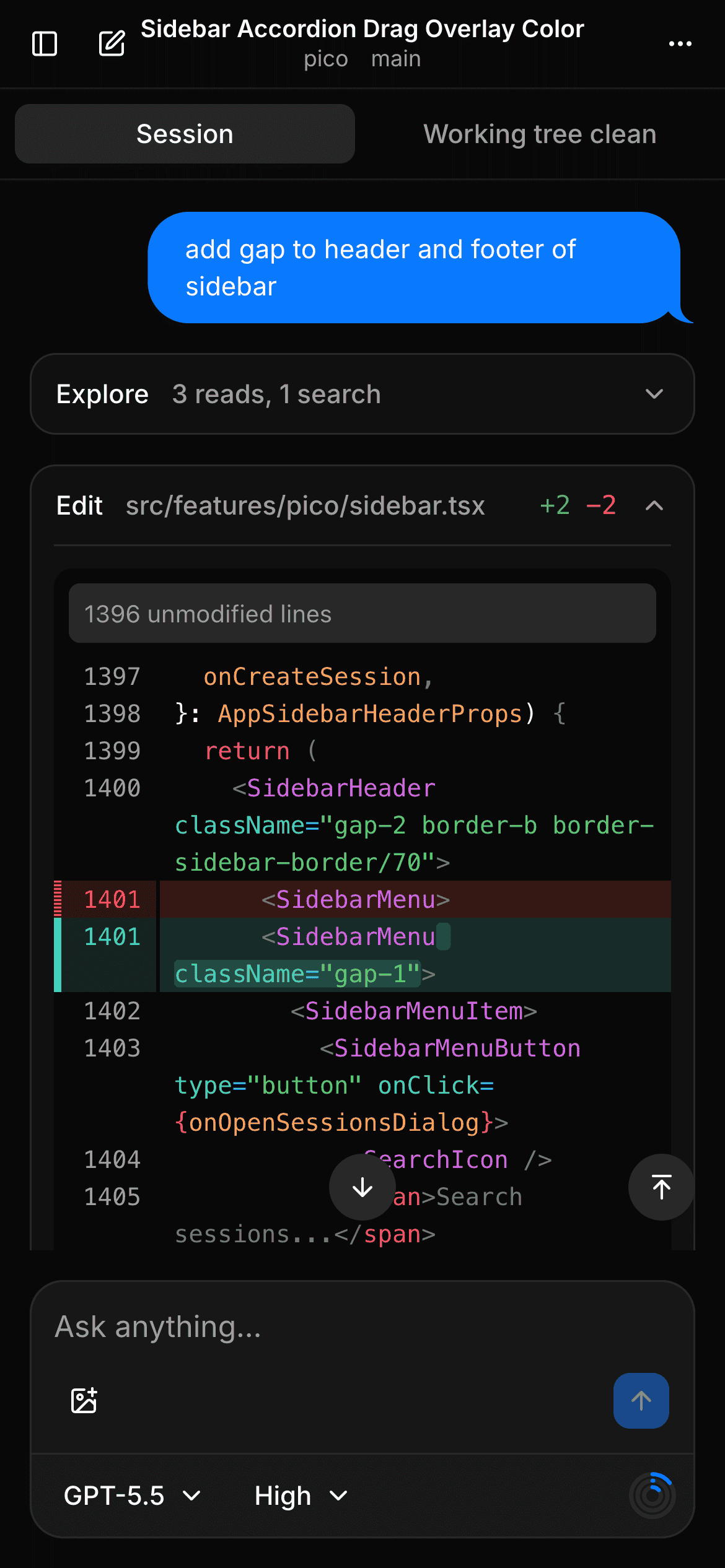The image size is (725, 1568).
Task: Switch to the Session tab
Action: [185, 134]
